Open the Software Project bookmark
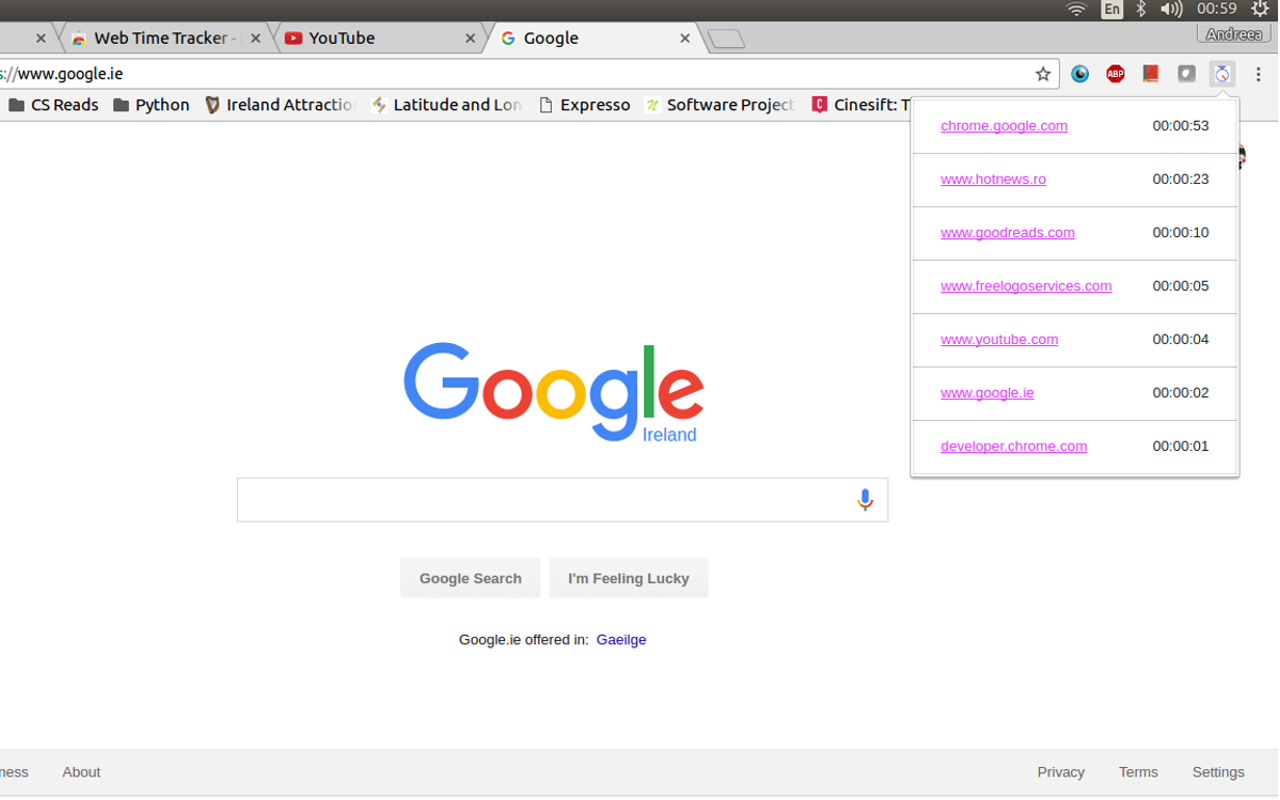1280x800 pixels. (x=720, y=105)
